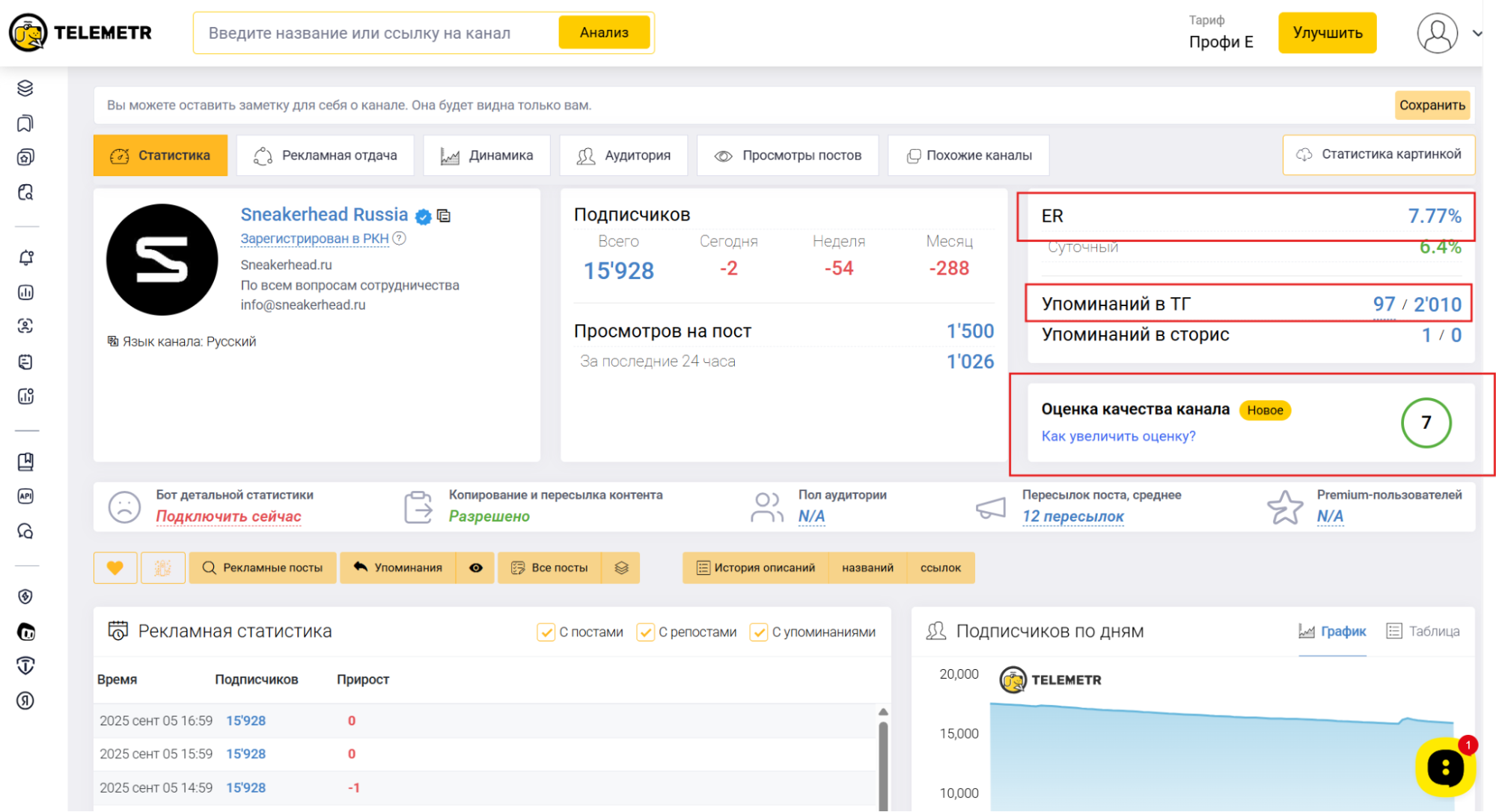Viewport: 1496px width, 812px height.
Task: Open the Динамика tab
Action: 486,156
